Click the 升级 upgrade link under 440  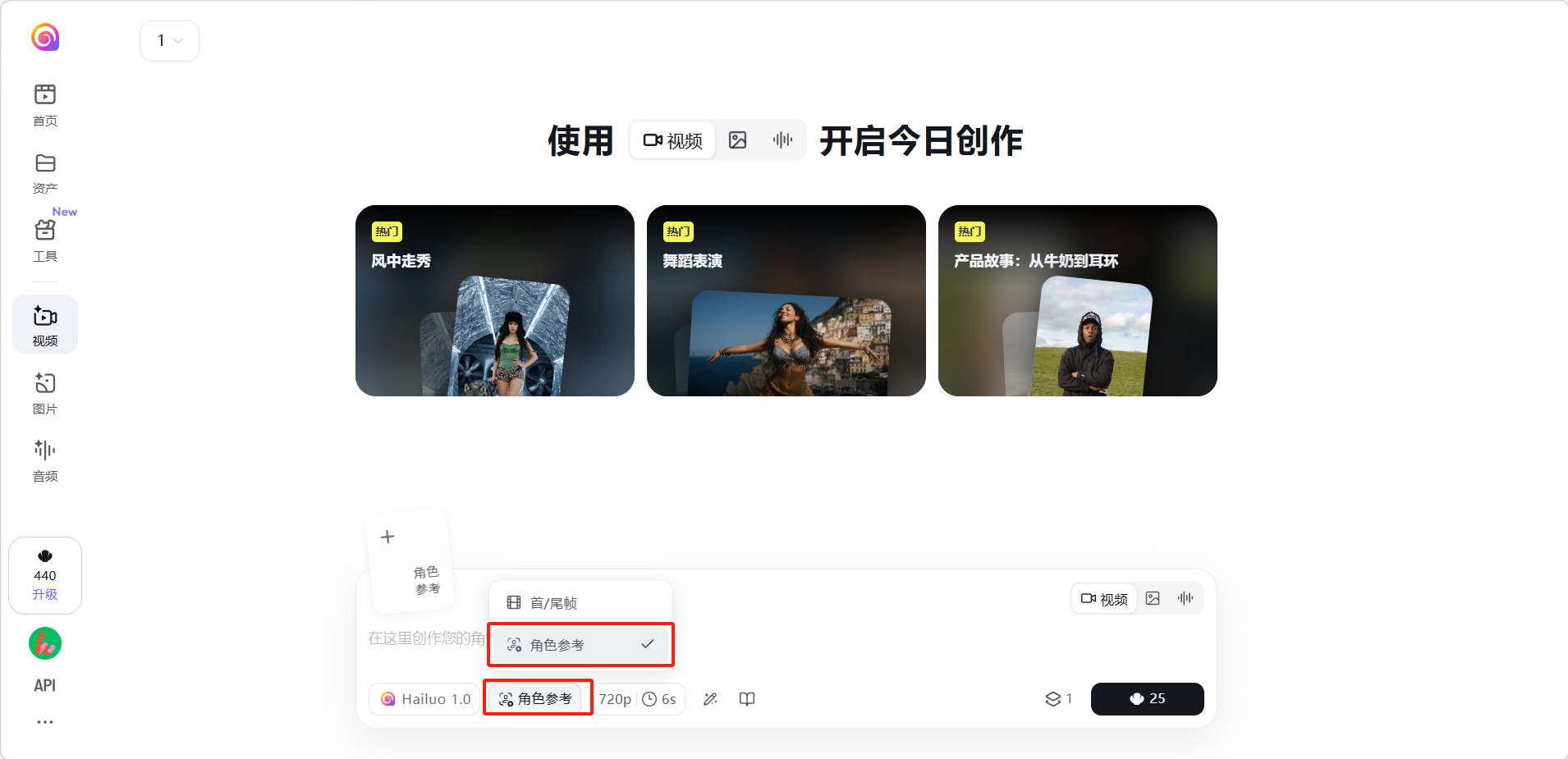pos(45,594)
